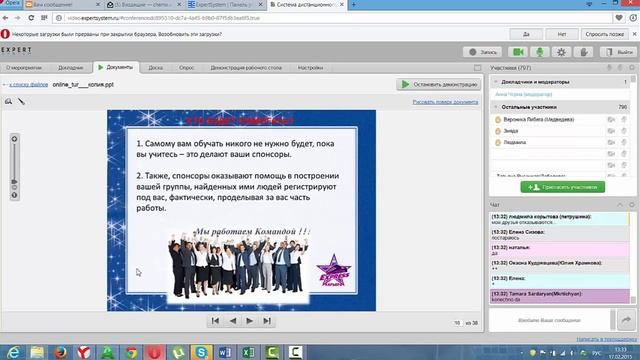Toggle mic icon in Людмила row
Screen dimensions: 640x360
click(624, 142)
